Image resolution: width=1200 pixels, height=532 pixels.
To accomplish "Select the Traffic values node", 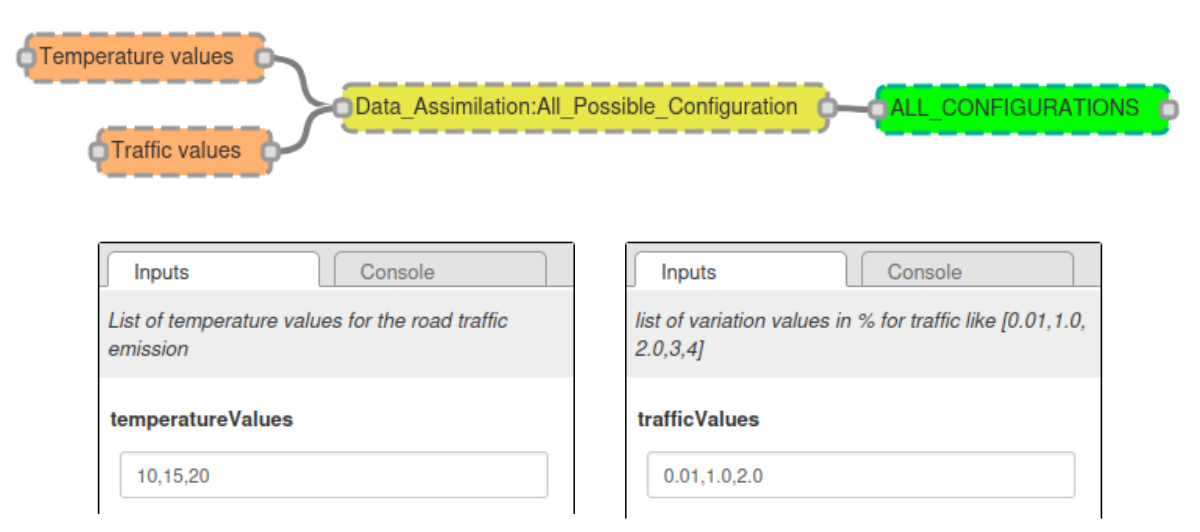I will (183, 151).
